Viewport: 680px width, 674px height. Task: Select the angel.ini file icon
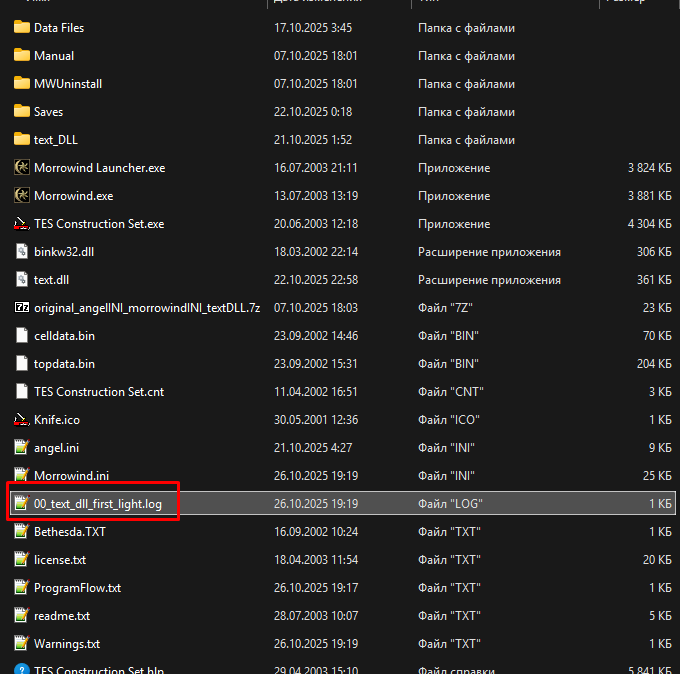tap(22, 448)
